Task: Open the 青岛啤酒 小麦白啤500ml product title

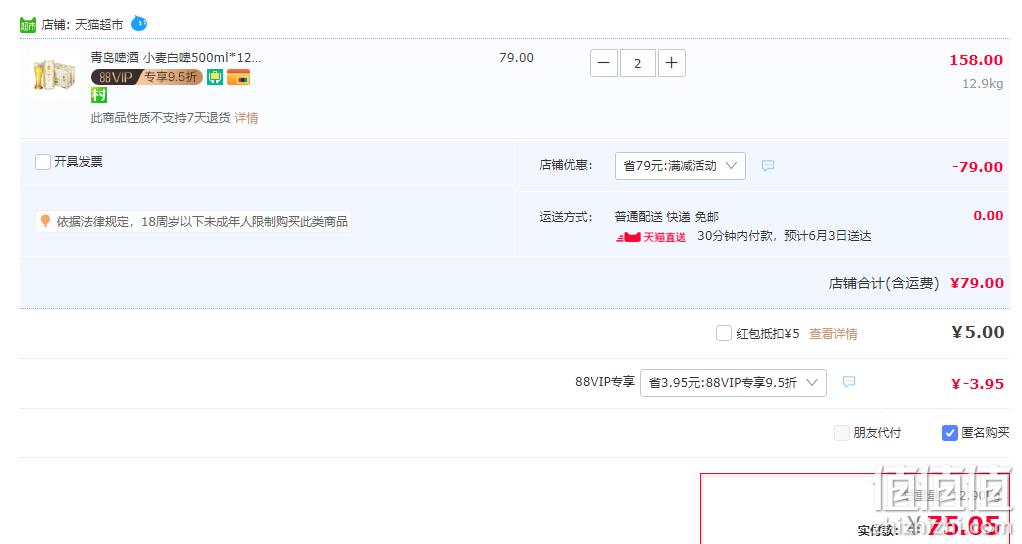Action: [176, 57]
